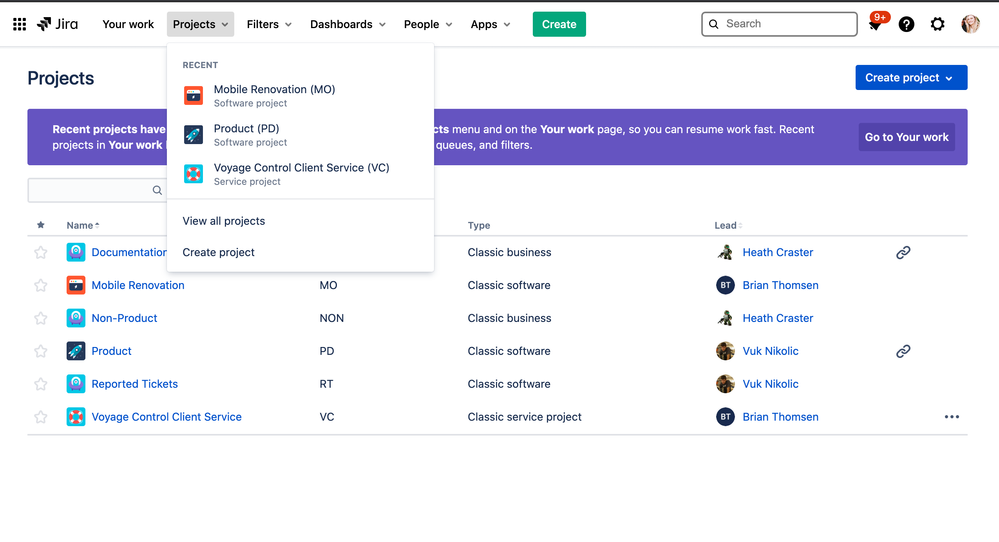The width and height of the screenshot is (999, 542).
Task: Click the link icon in Documentation row
Action: click(903, 253)
